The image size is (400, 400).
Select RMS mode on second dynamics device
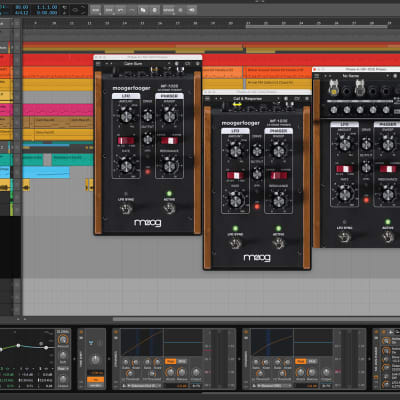tap(312, 361)
